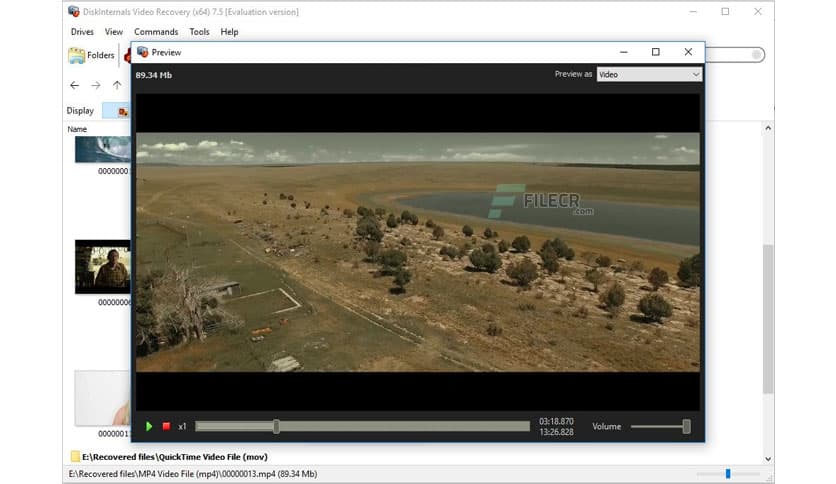Click the 03:18.870 elapsed time text
Viewport: 836px width, 484px height.
[x=556, y=421]
